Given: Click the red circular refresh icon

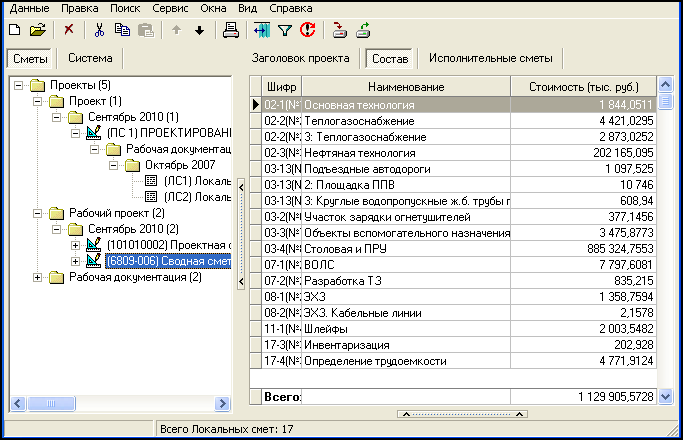Looking at the screenshot, I should coord(307,30).
